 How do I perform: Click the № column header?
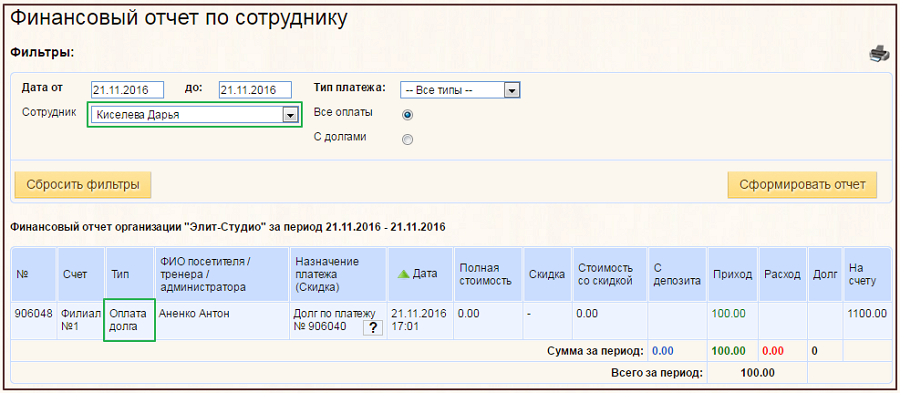33,274
